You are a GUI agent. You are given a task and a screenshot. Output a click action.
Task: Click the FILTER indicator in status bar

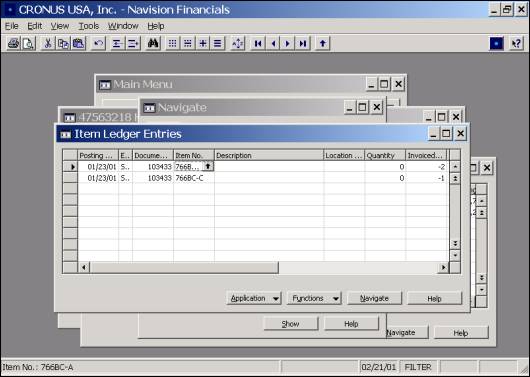(x=418, y=367)
